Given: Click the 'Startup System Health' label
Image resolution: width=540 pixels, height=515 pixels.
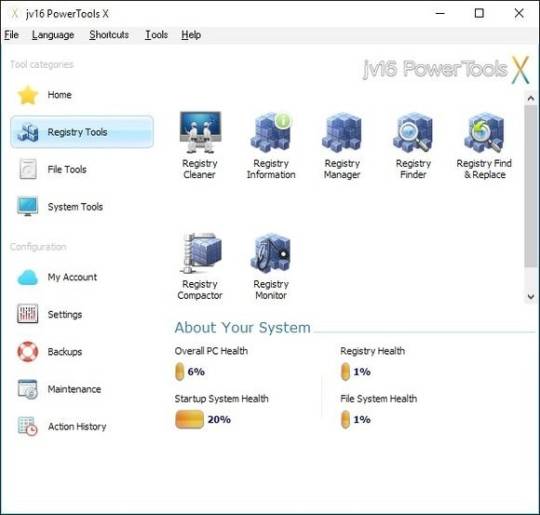Looking at the screenshot, I should (221, 399).
